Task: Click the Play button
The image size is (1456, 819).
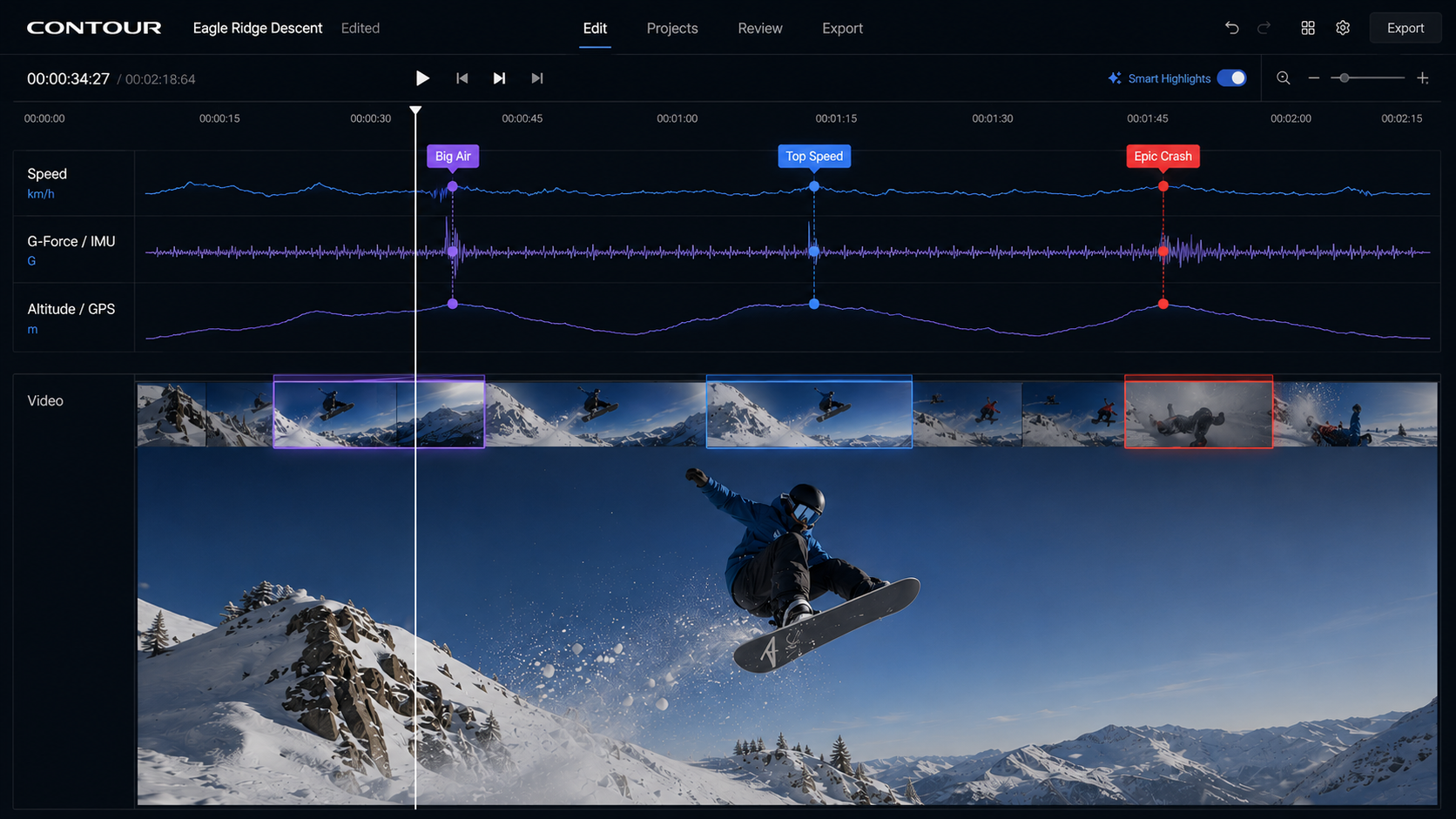Action: coord(422,78)
